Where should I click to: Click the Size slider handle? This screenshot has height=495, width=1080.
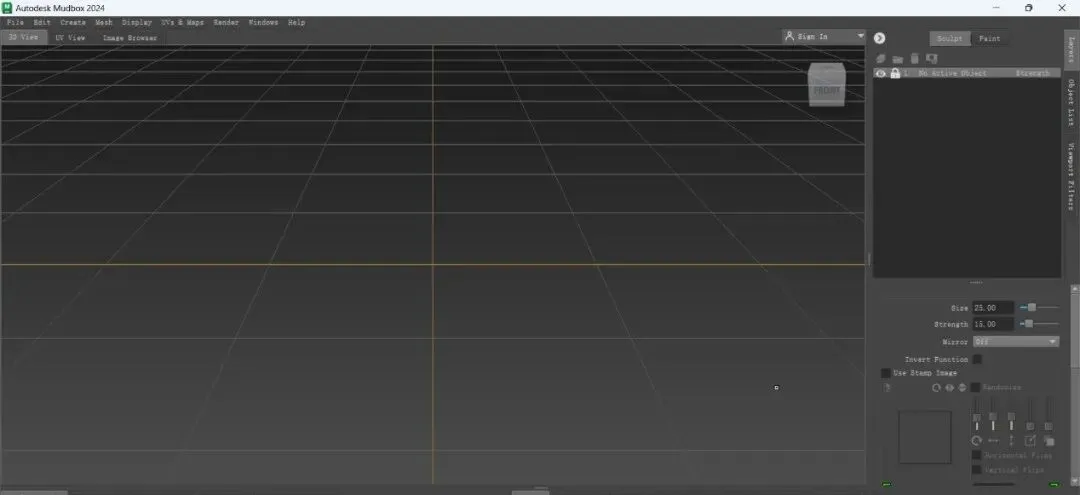click(x=1031, y=308)
